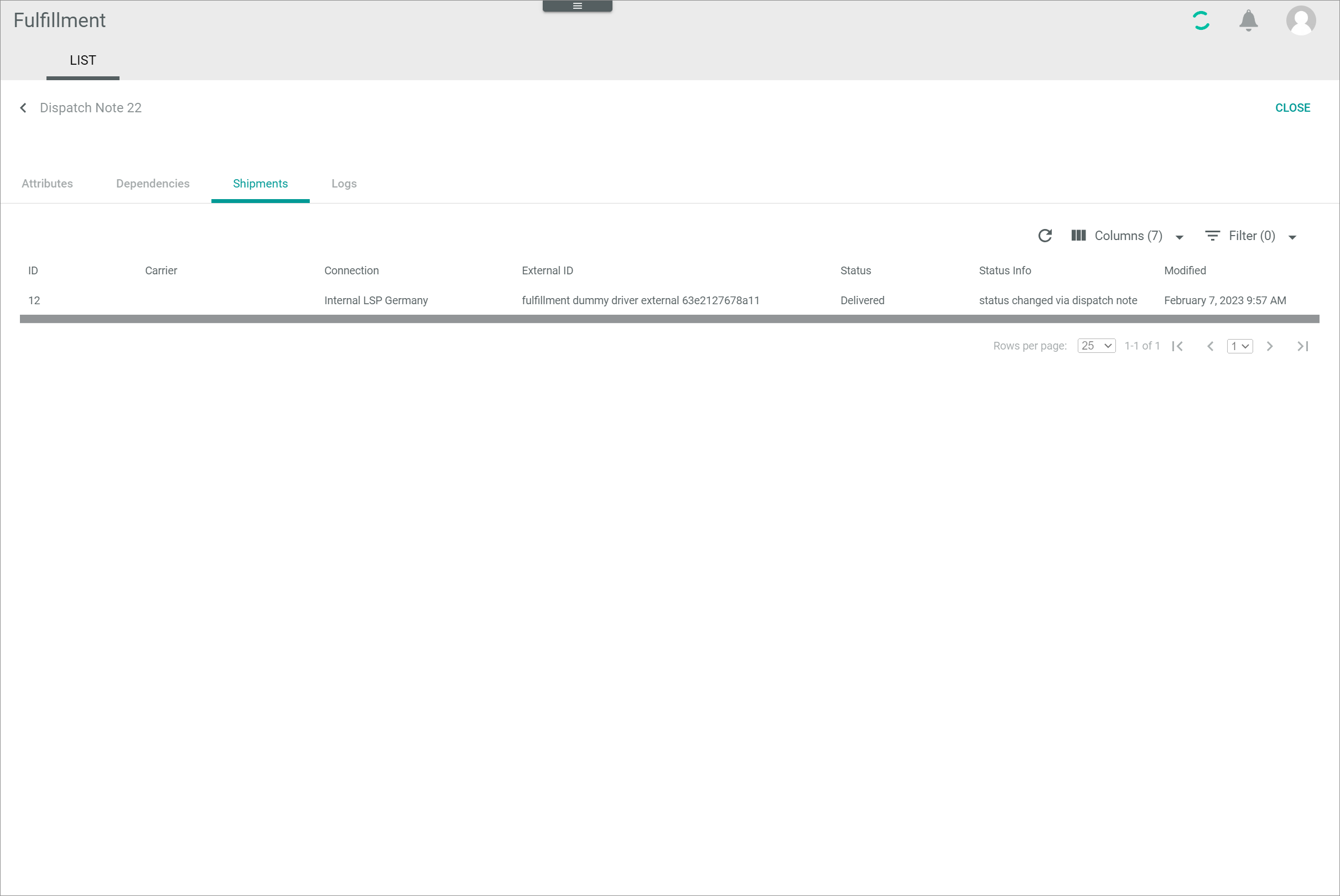
Task: Click the horizontal scrollbar under the table
Action: pyautogui.click(x=668, y=319)
